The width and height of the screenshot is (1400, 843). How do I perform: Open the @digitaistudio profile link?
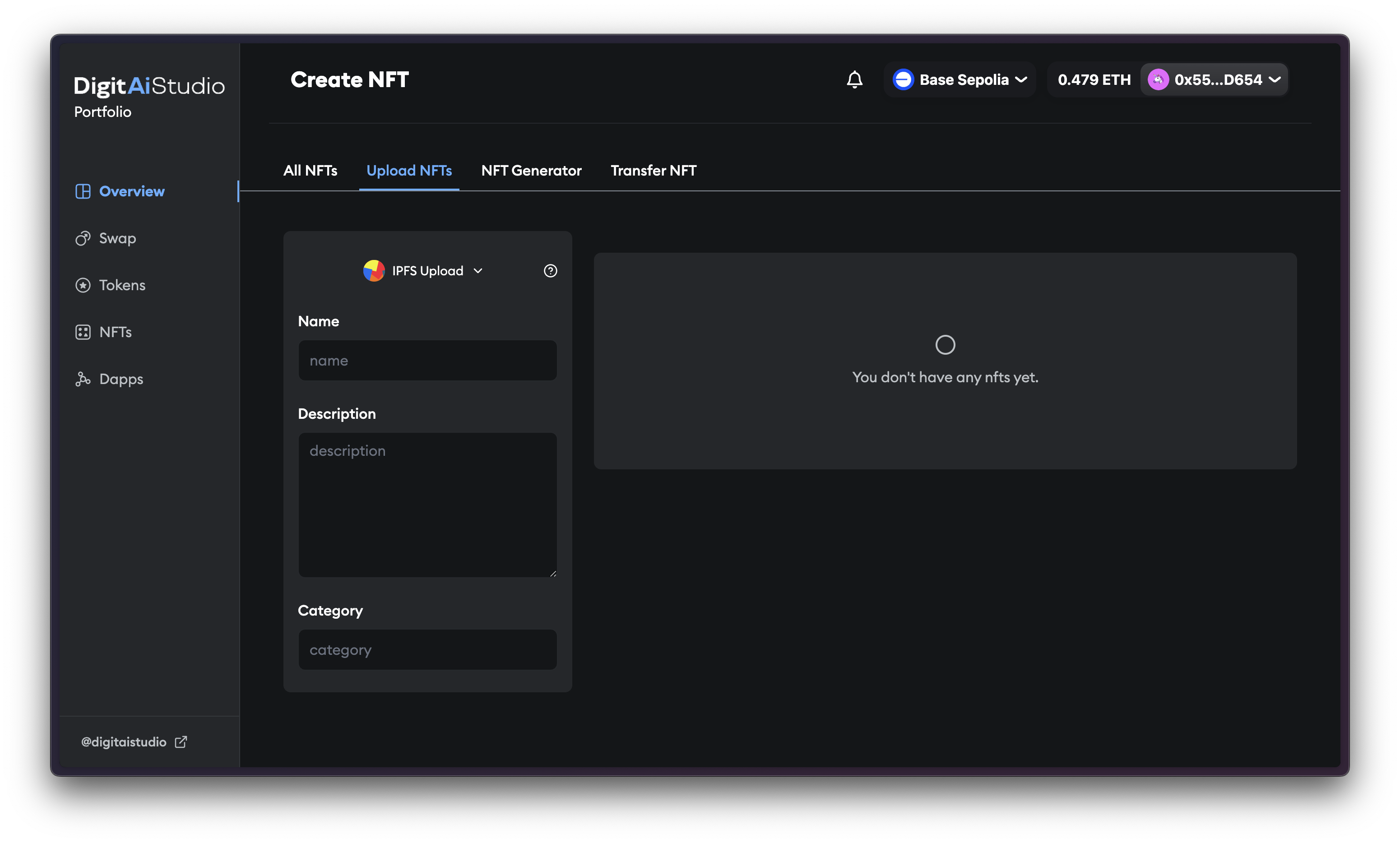coord(124,742)
